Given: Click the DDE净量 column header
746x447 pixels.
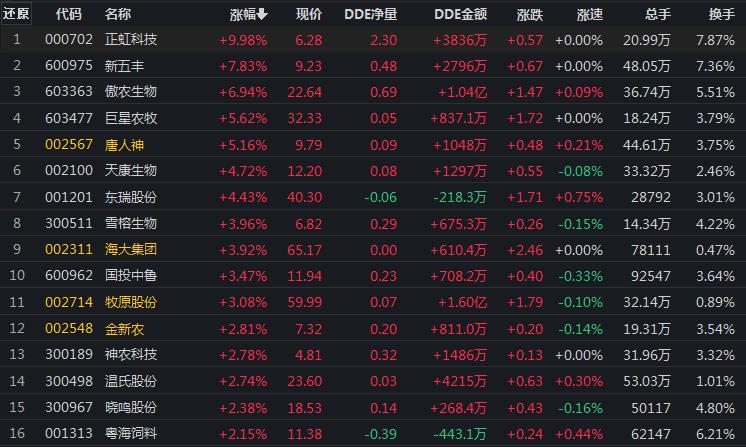Looking at the screenshot, I should (370, 14).
